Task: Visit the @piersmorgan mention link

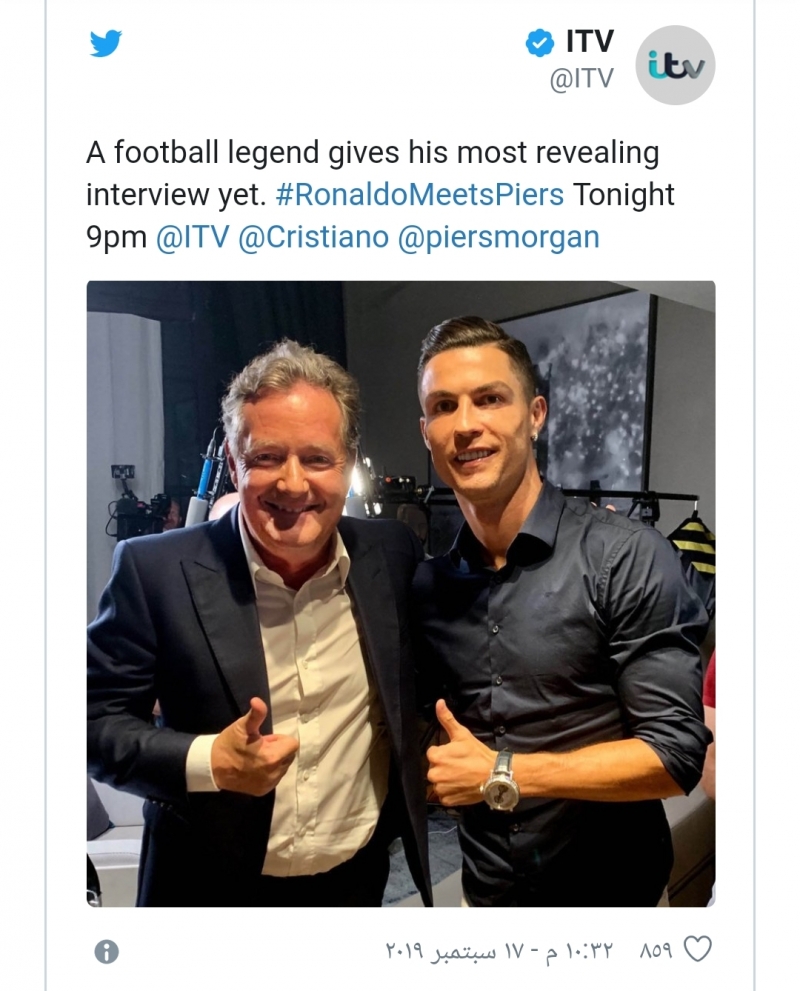Action: pyautogui.click(x=499, y=237)
